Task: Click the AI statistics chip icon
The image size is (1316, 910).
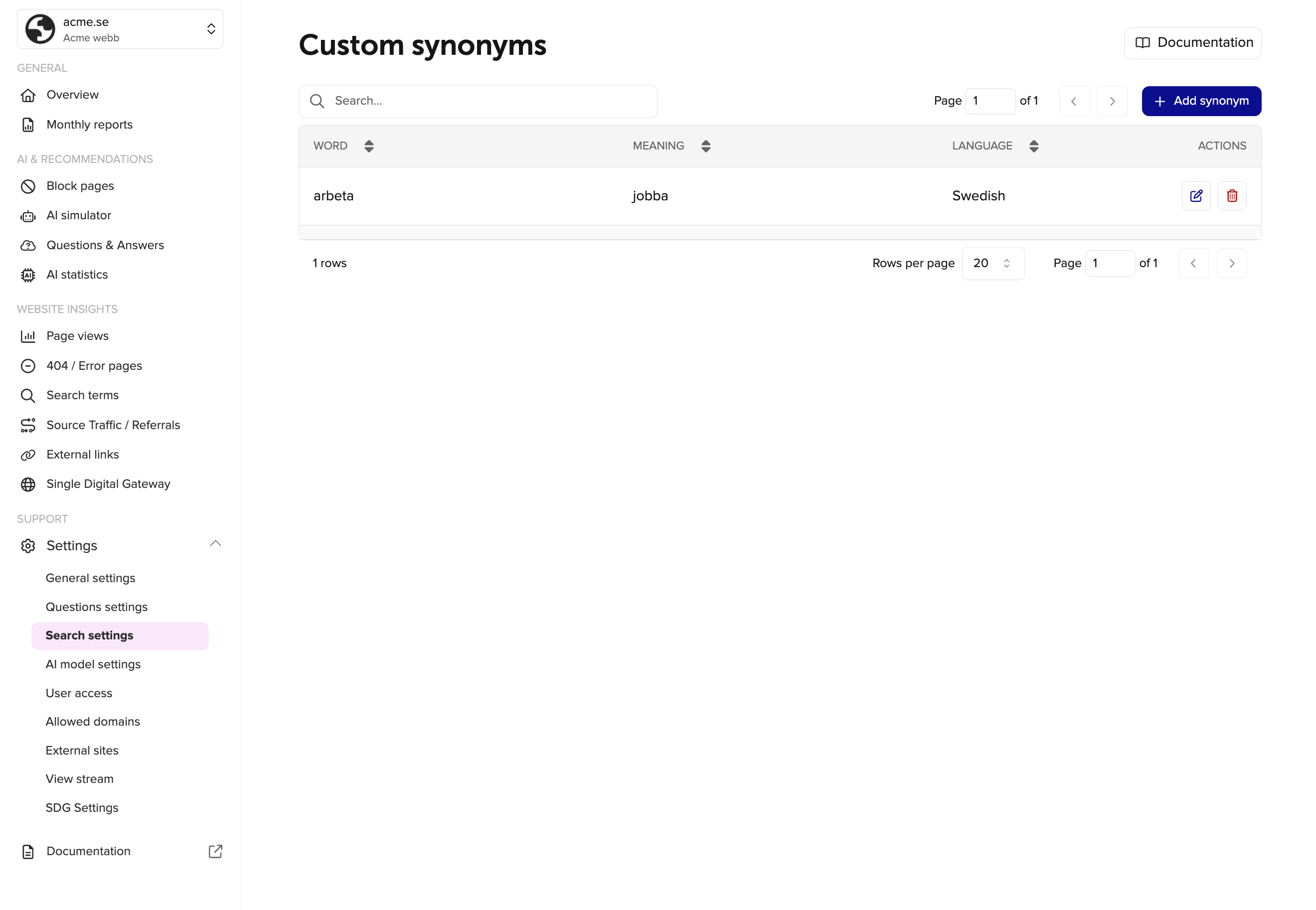Action: 28,276
